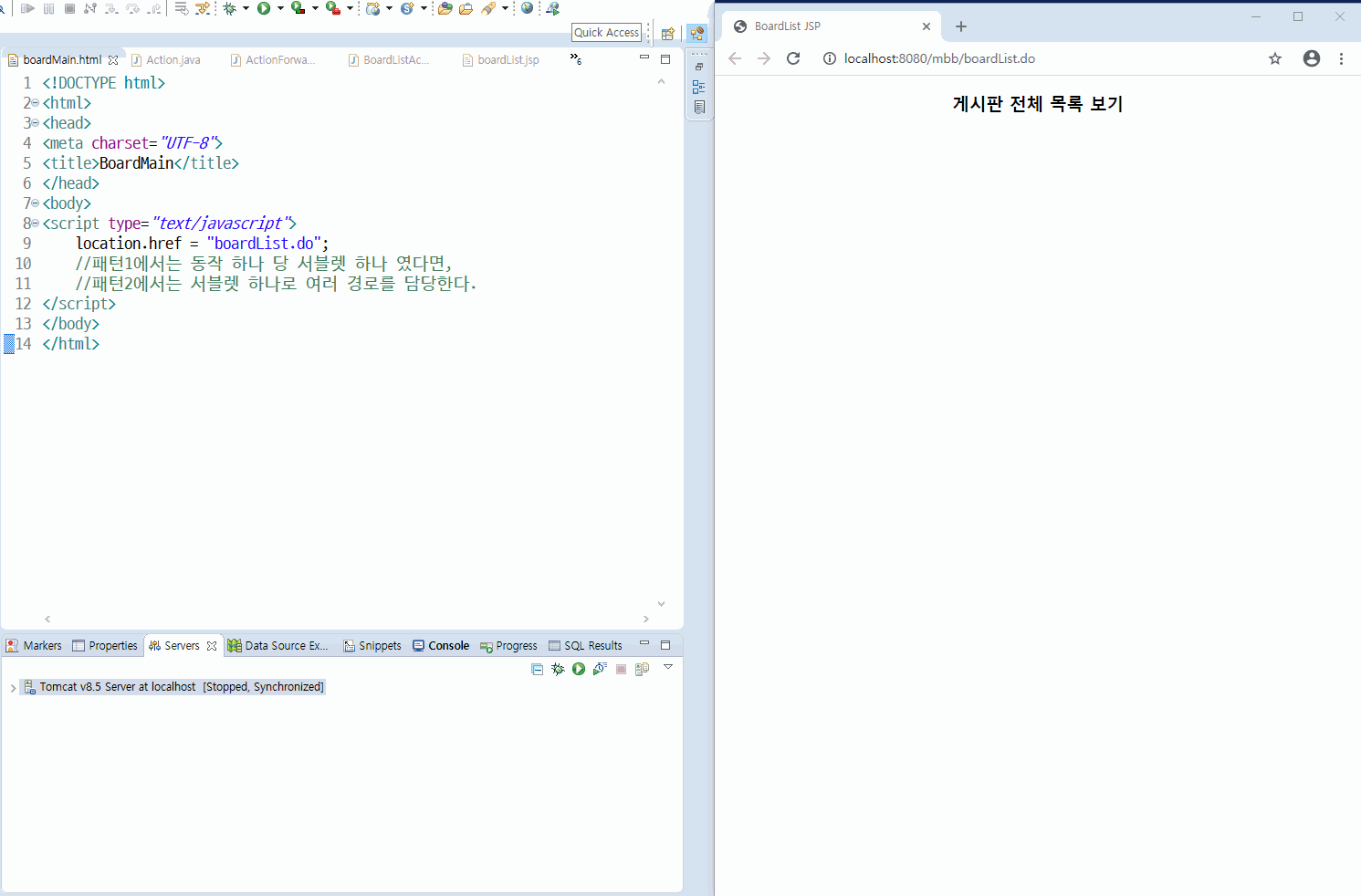Collapse the head element fold on line 3
The image size is (1361, 896).
(x=36, y=123)
